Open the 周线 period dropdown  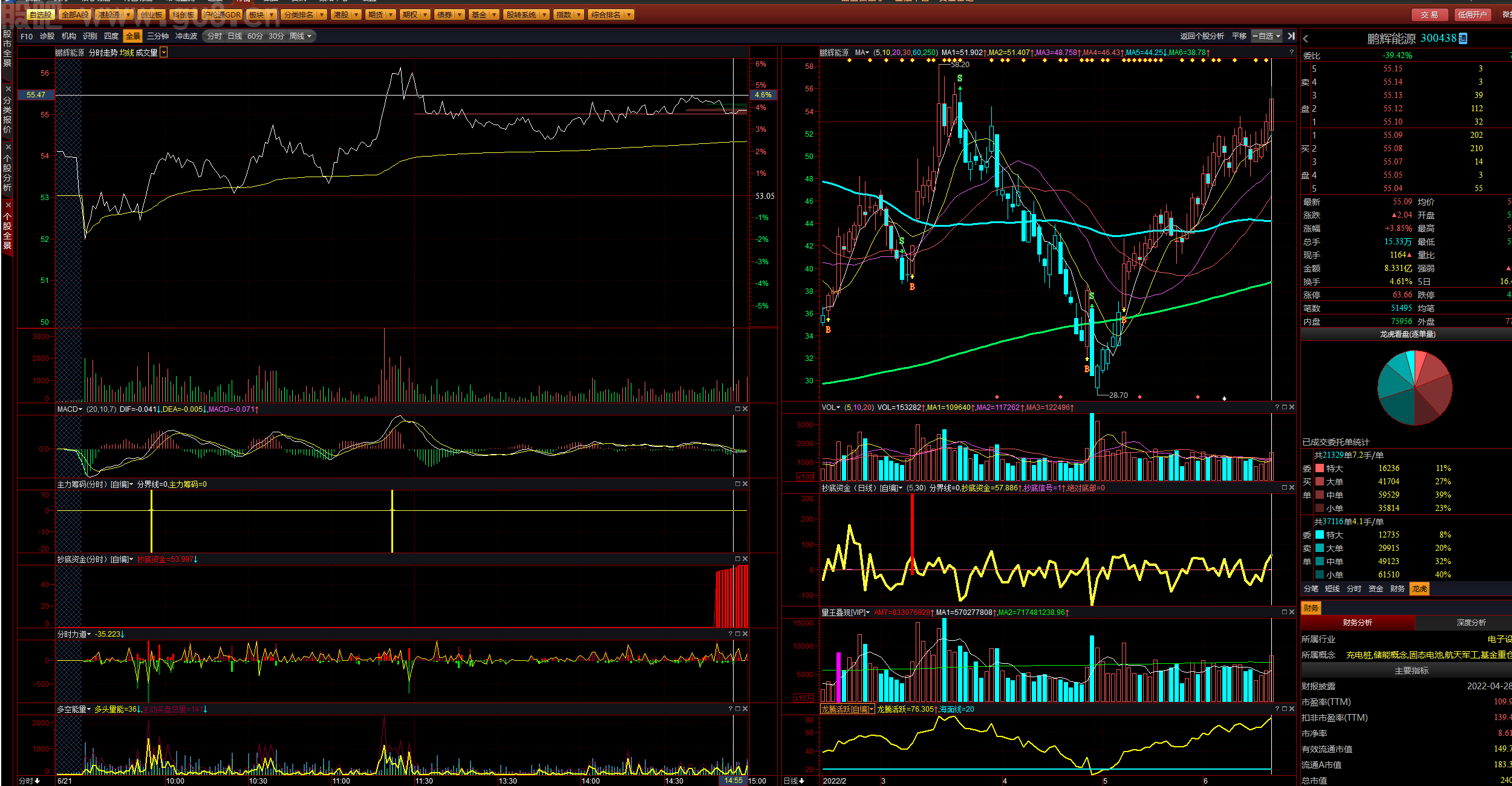pyautogui.click(x=301, y=36)
